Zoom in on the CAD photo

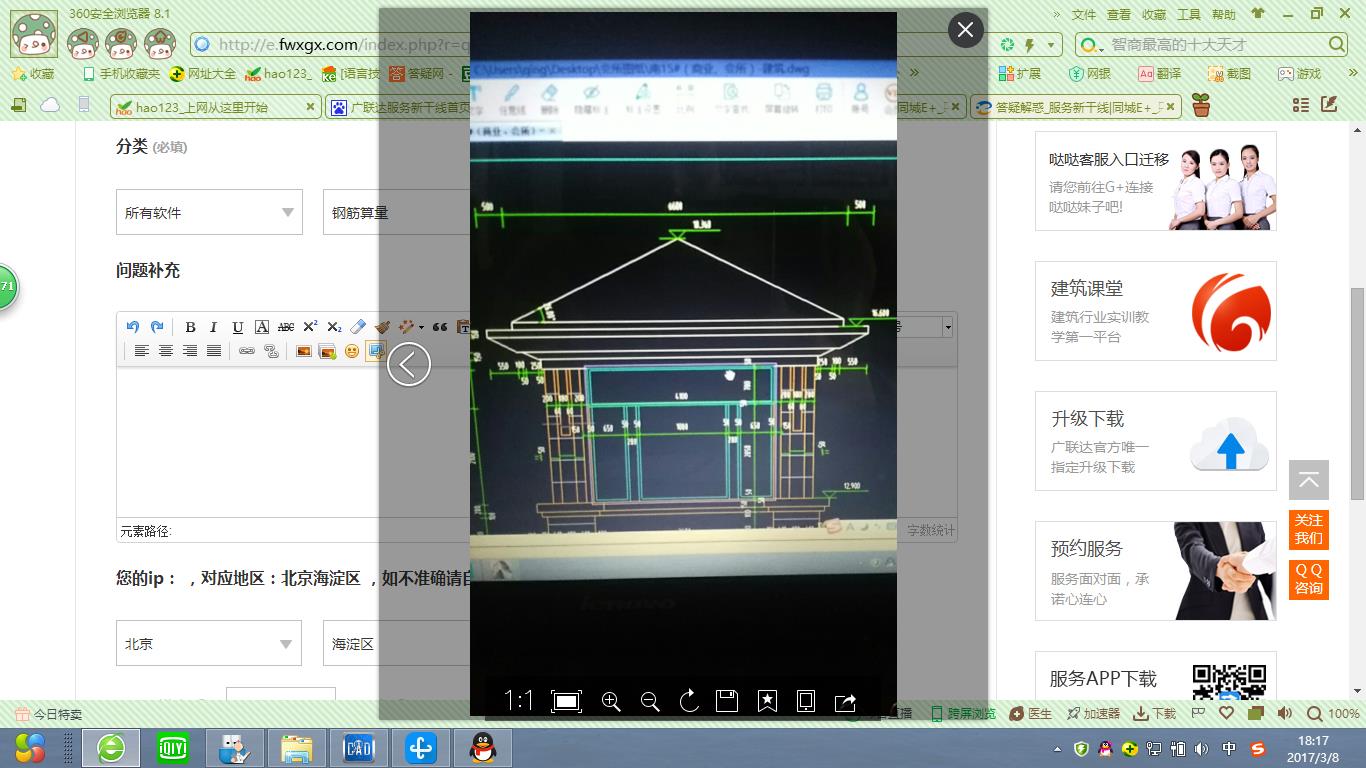point(611,702)
